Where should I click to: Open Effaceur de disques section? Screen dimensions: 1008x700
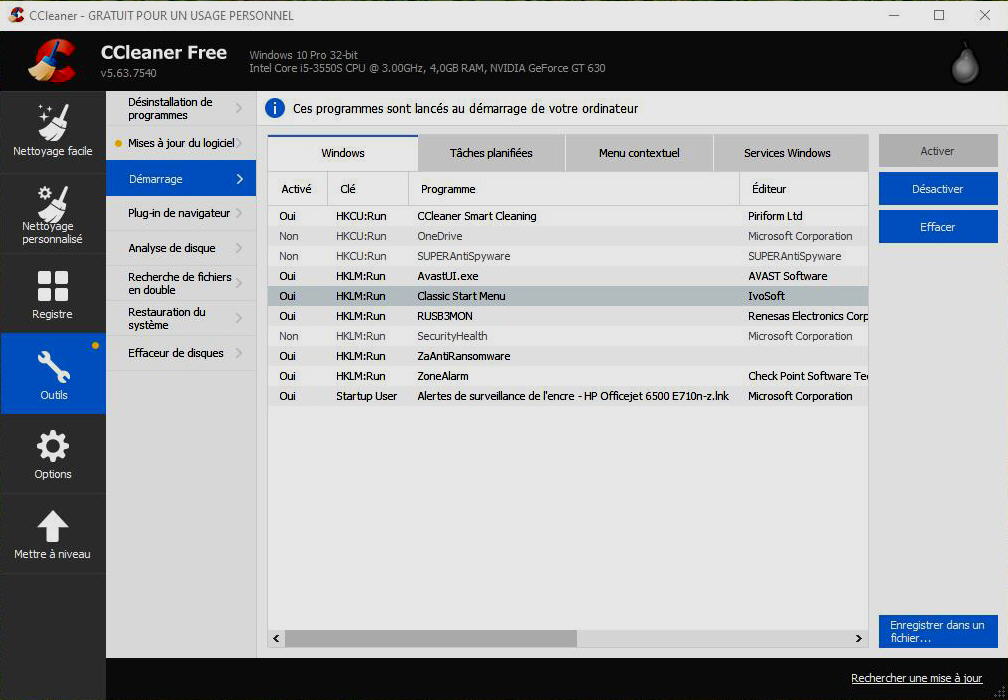181,353
